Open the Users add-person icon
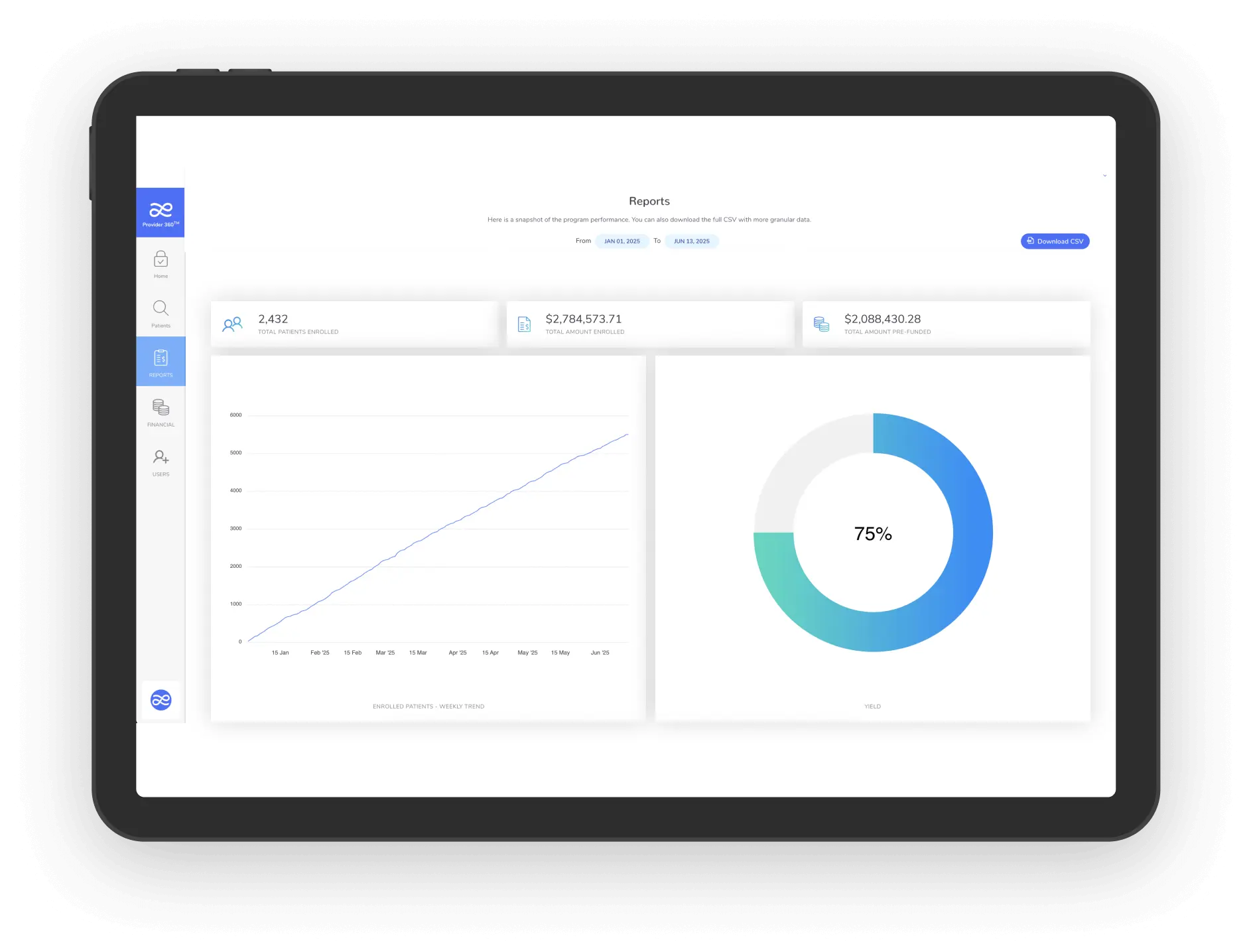1251x952 pixels. [161, 458]
